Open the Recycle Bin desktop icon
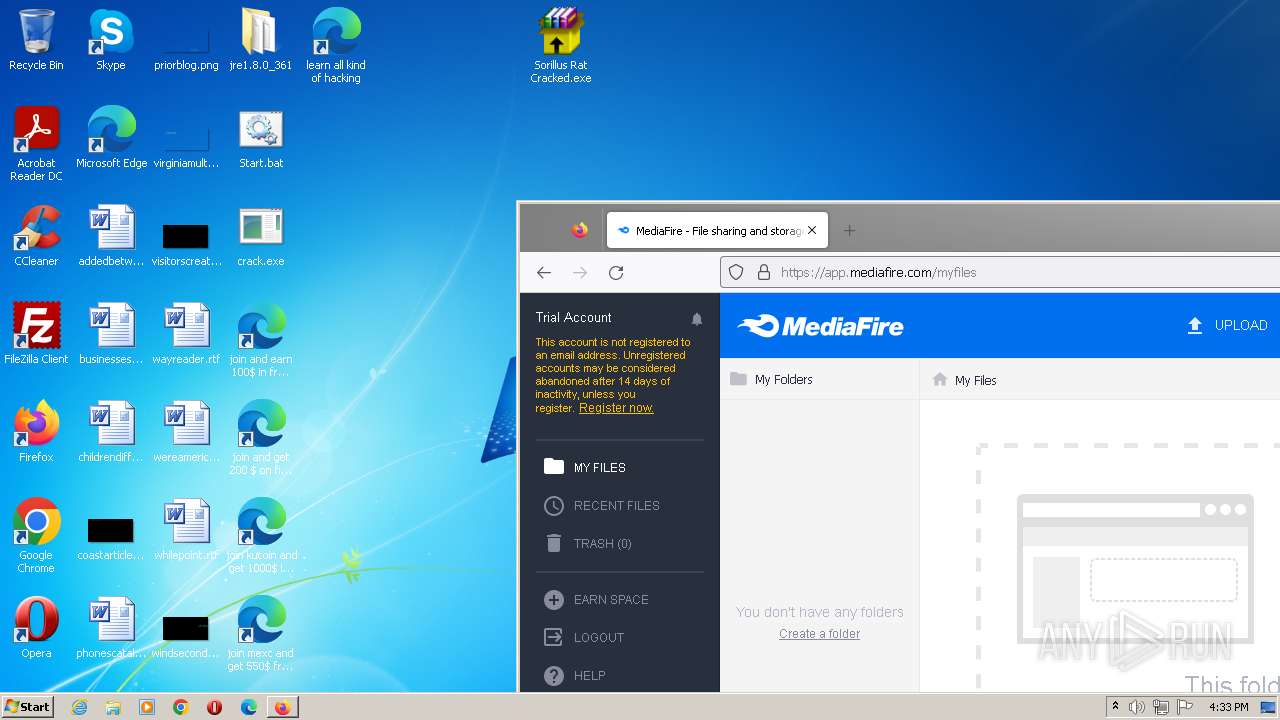The image size is (1280, 720). 36,40
